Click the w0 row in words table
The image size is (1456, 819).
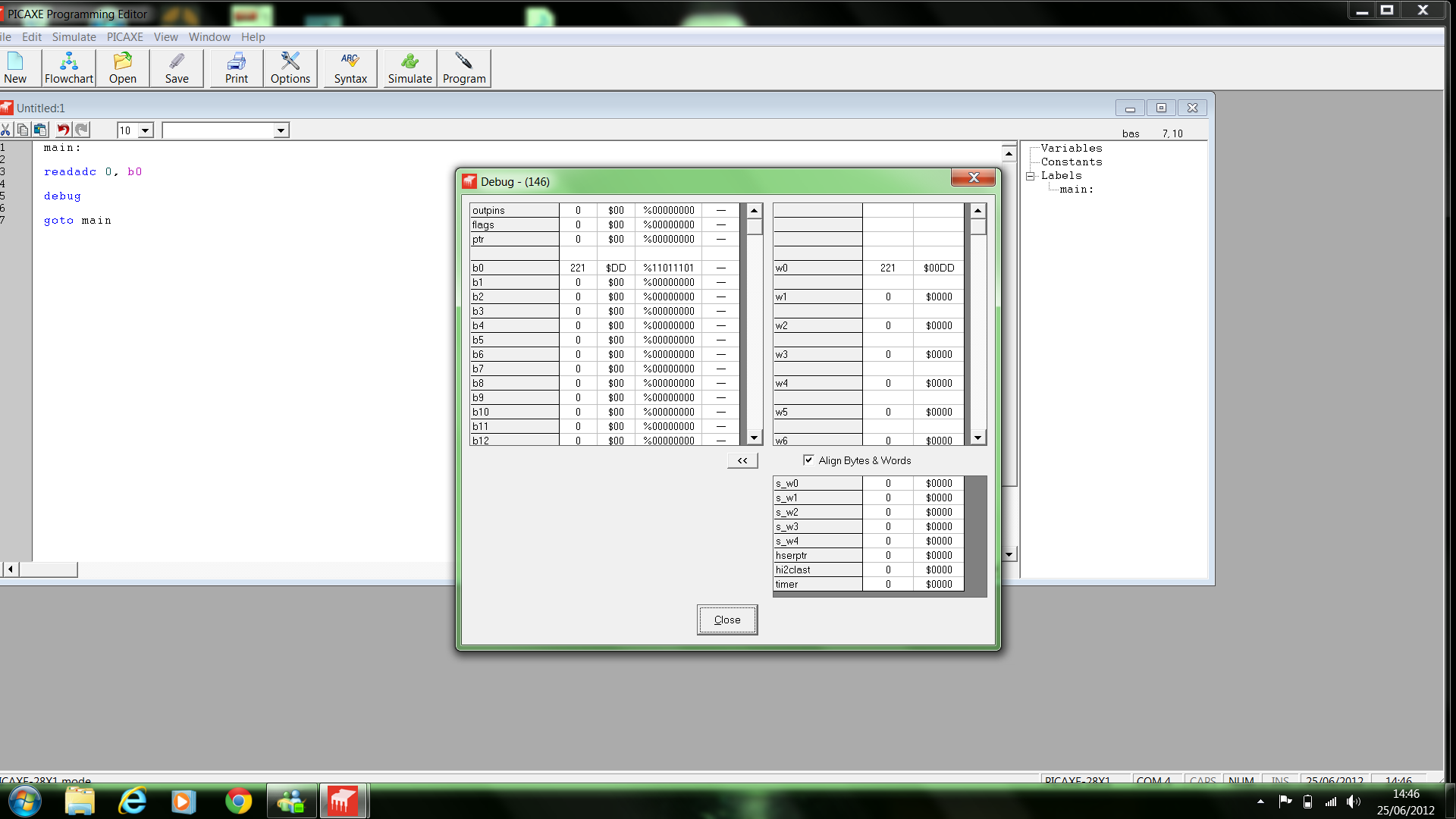point(868,268)
